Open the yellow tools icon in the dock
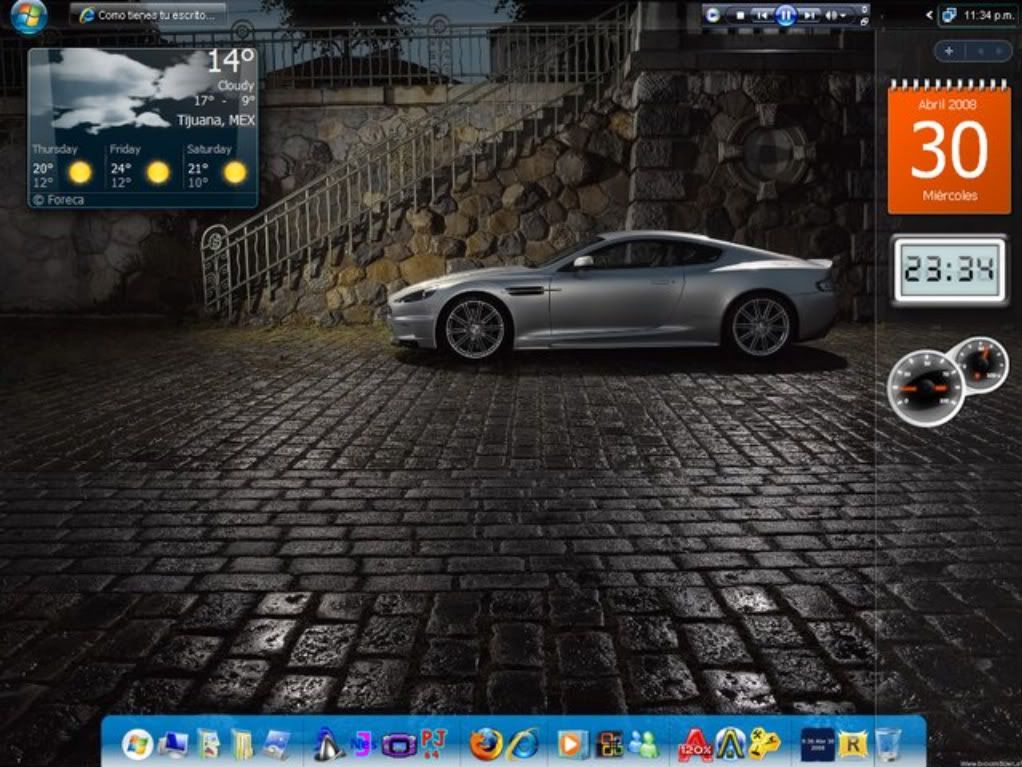The image size is (1022, 767). pyautogui.click(x=765, y=744)
